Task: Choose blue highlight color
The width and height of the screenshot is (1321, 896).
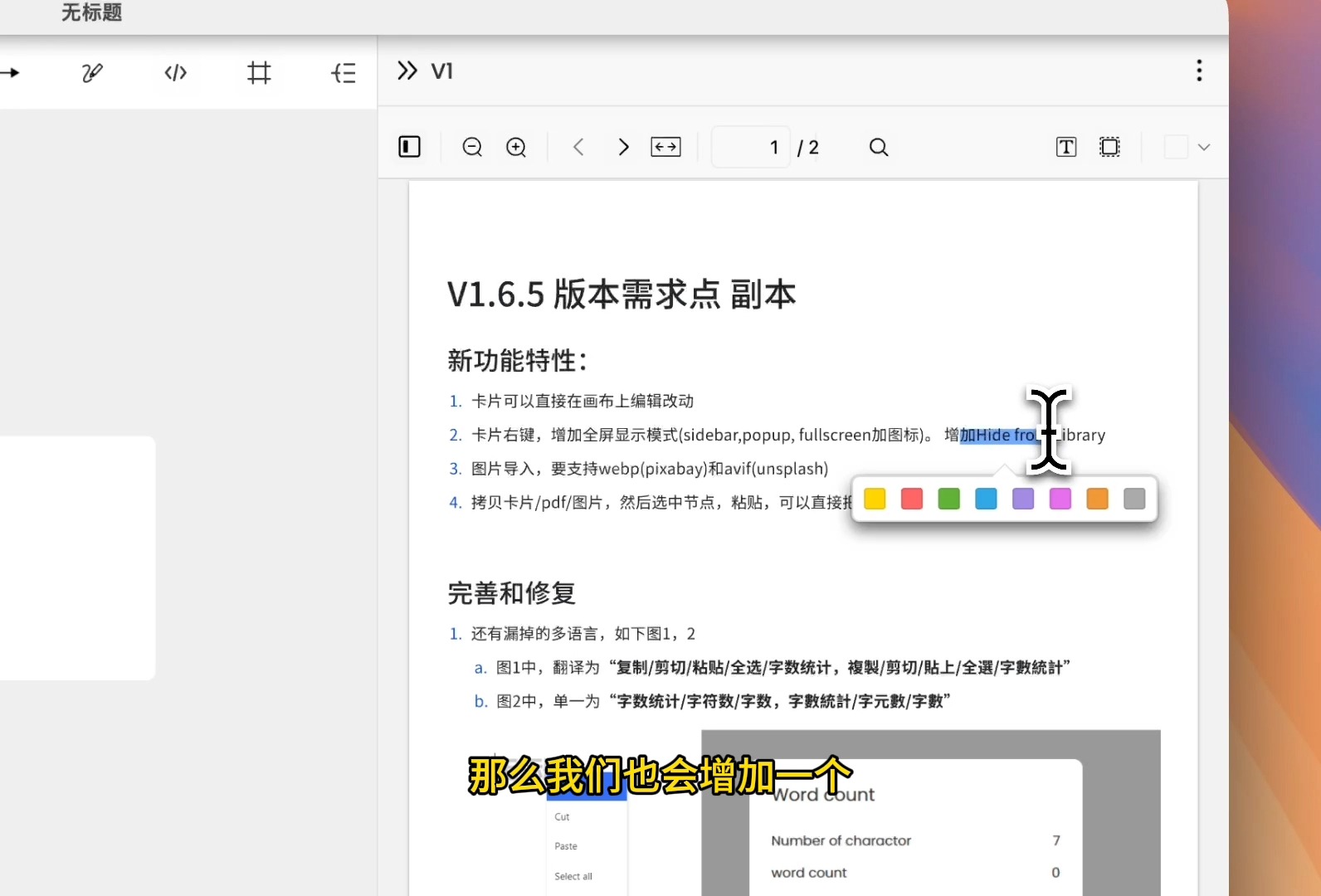Action: 986,499
